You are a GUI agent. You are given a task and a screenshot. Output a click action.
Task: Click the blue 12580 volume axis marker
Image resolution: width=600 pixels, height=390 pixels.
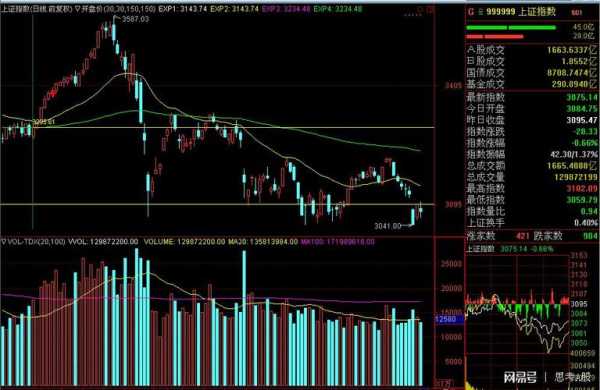click(446, 319)
